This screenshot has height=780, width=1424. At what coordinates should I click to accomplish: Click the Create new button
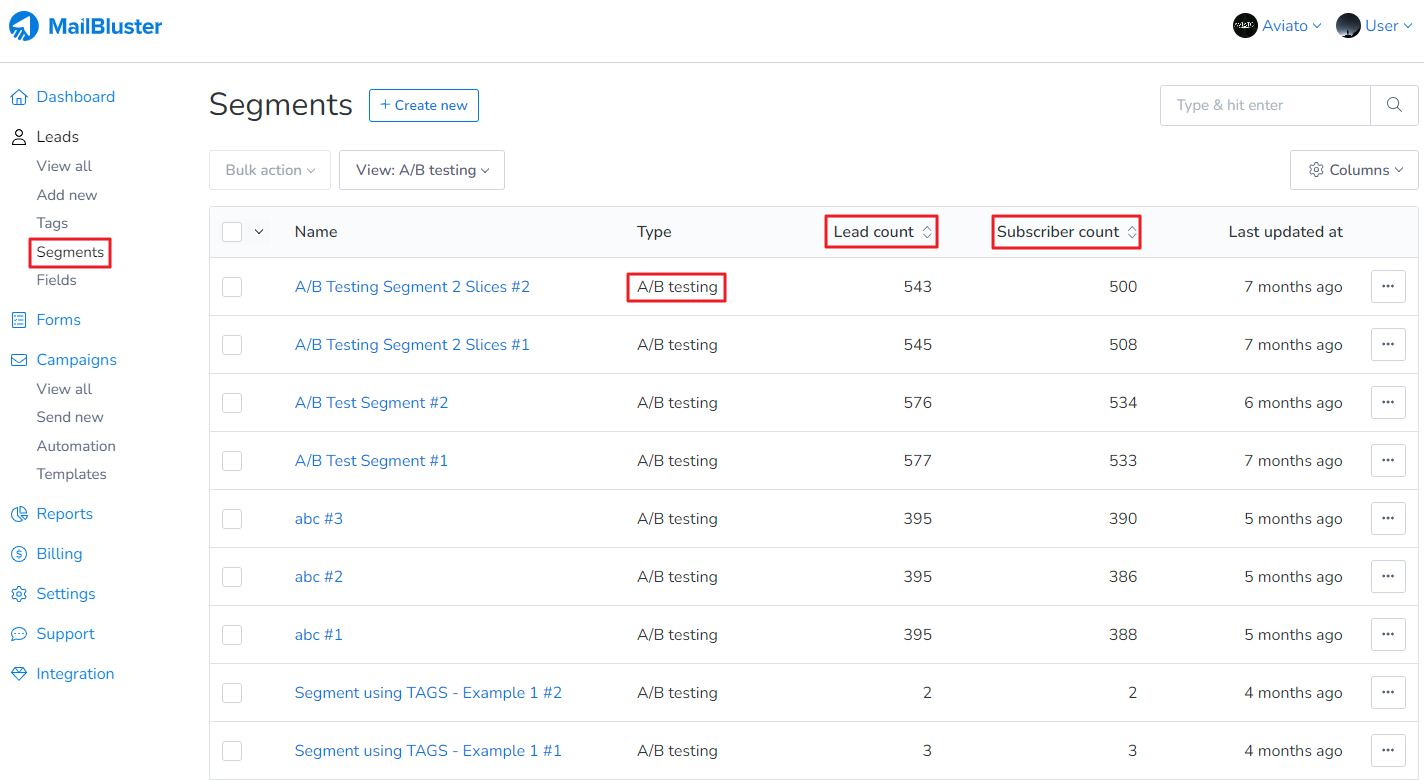pyautogui.click(x=423, y=105)
